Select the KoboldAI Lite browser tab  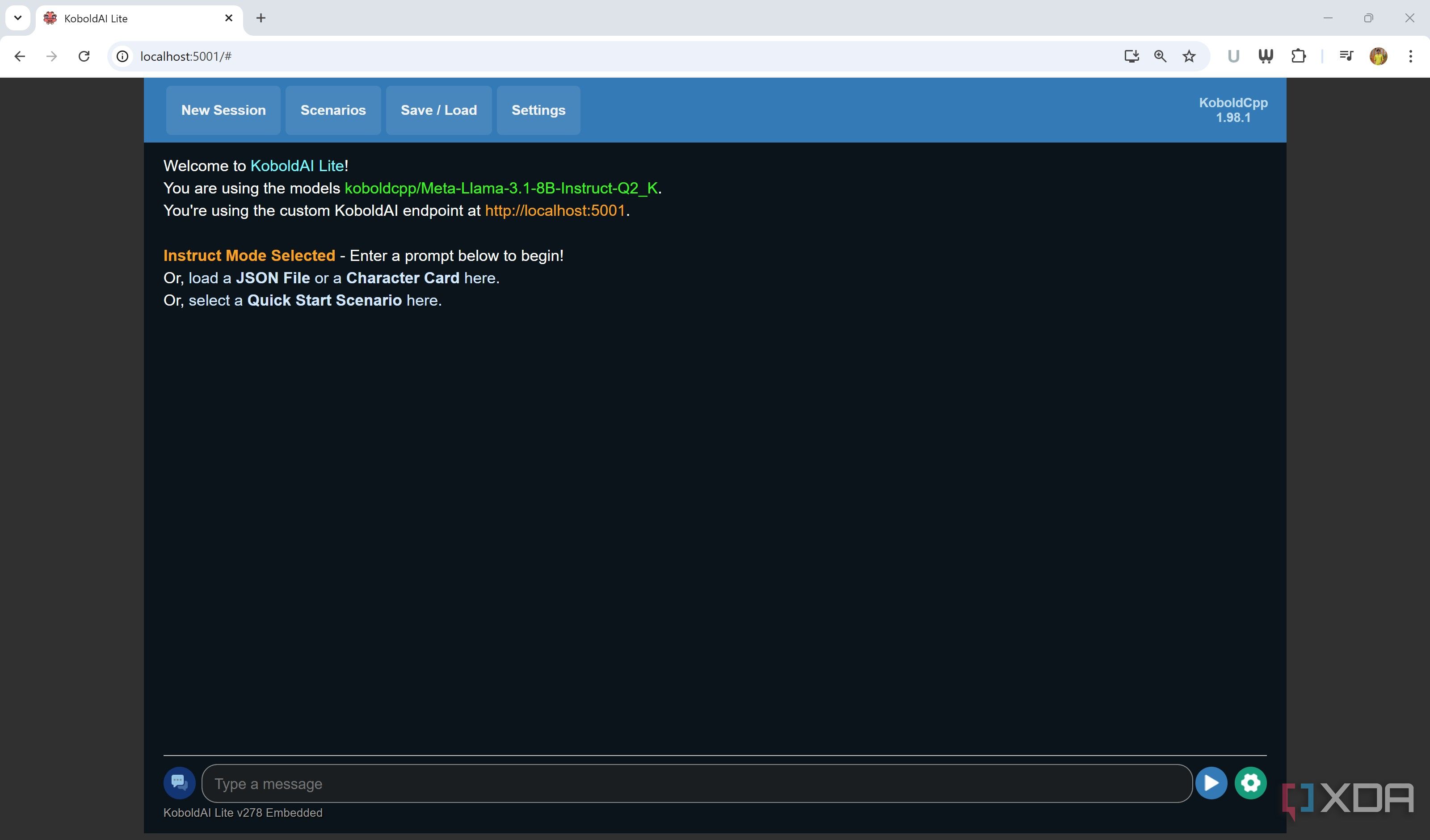coord(139,18)
